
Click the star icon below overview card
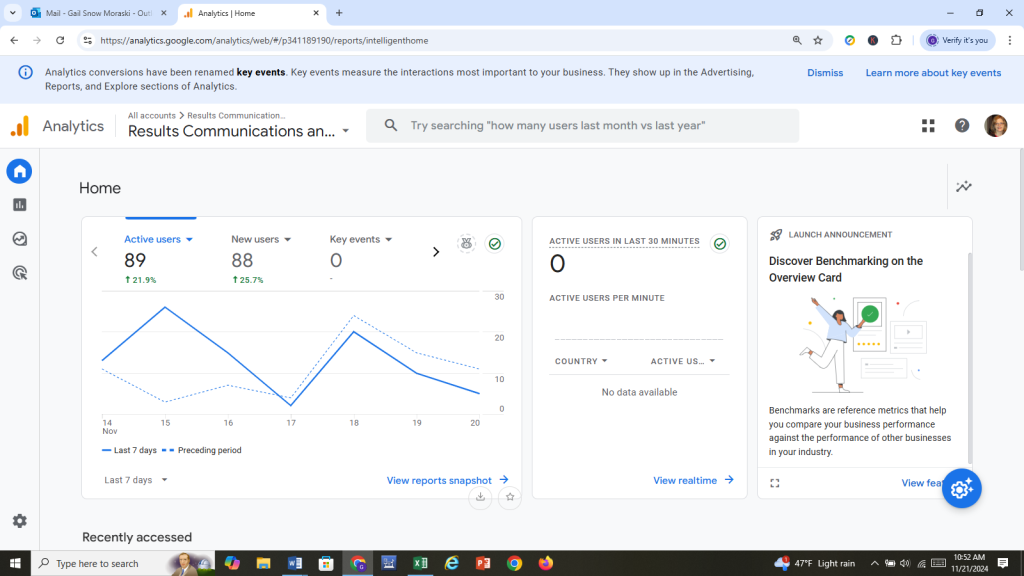pos(509,498)
